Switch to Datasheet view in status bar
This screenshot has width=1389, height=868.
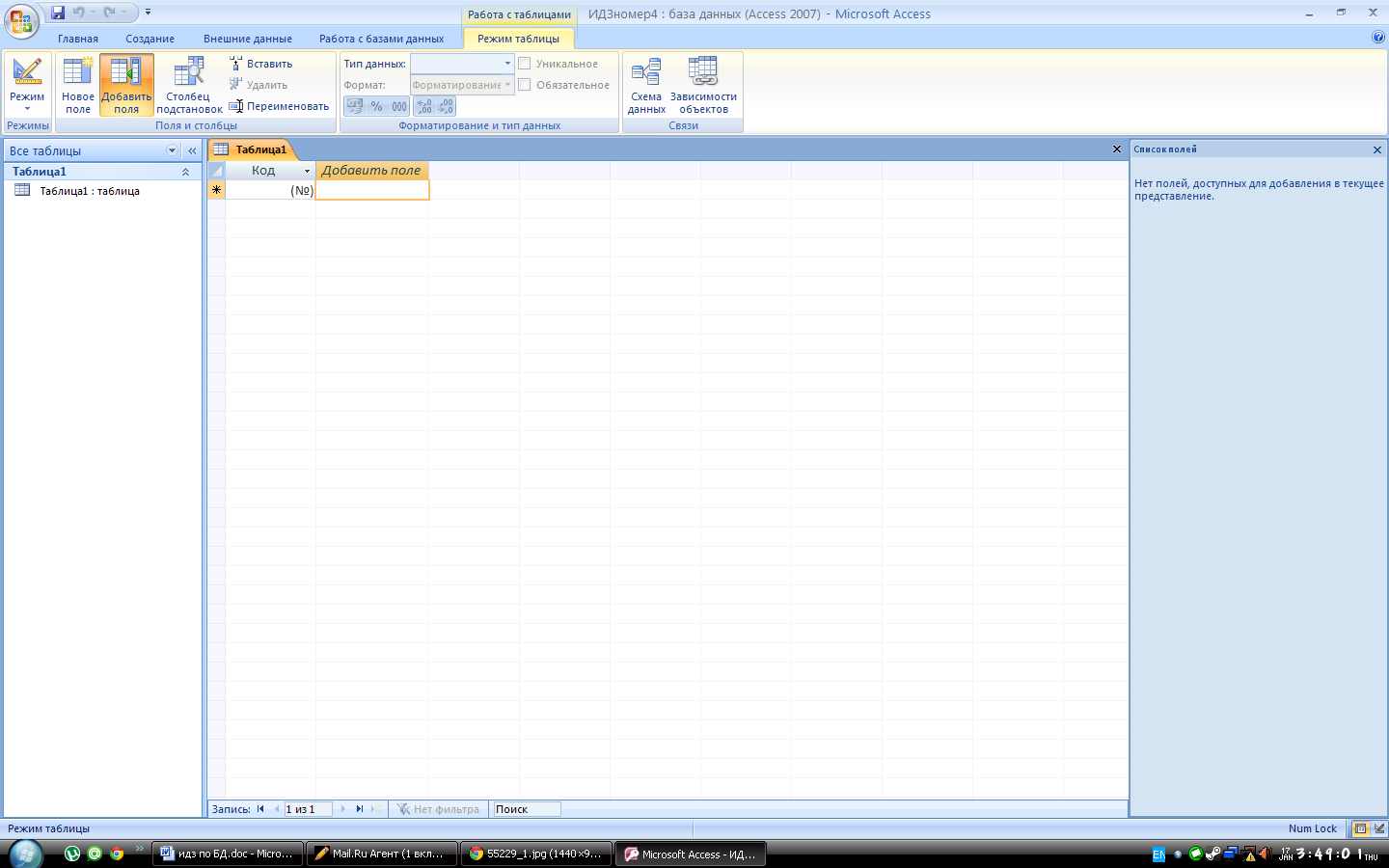point(1361,828)
